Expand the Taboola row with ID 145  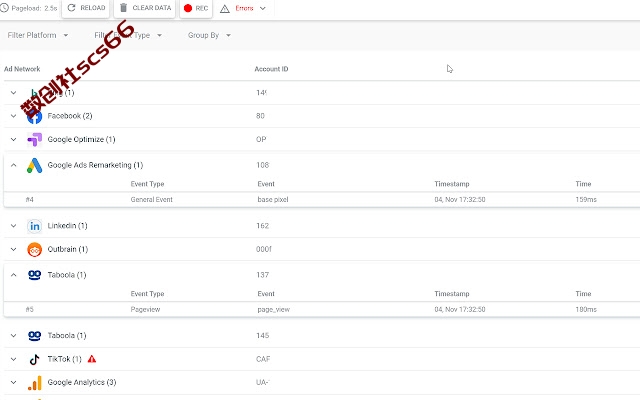point(13,336)
